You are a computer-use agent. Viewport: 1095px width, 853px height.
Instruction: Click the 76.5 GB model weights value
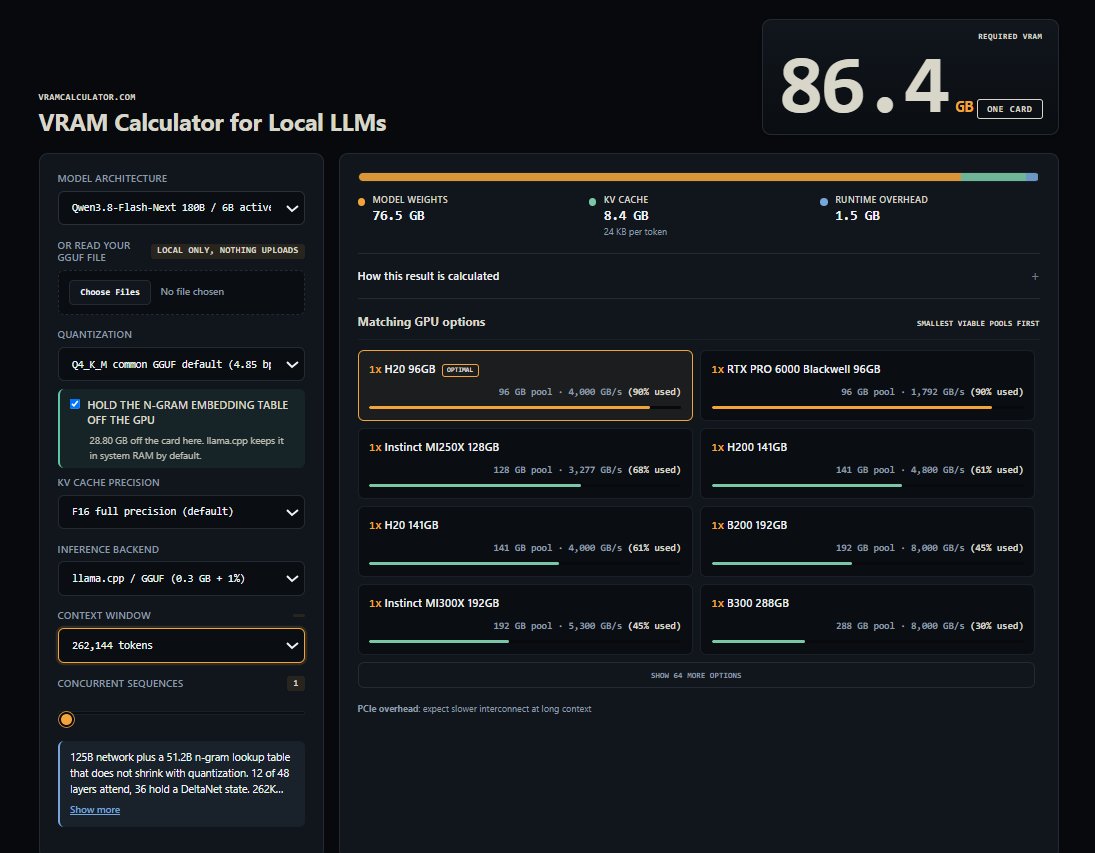pos(399,216)
